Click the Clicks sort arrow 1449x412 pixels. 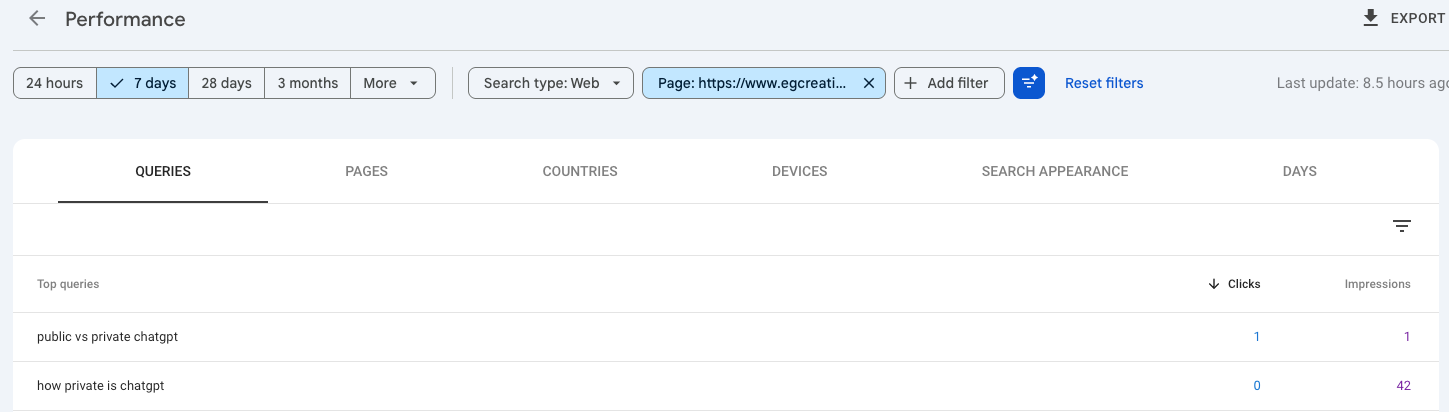[1214, 284]
